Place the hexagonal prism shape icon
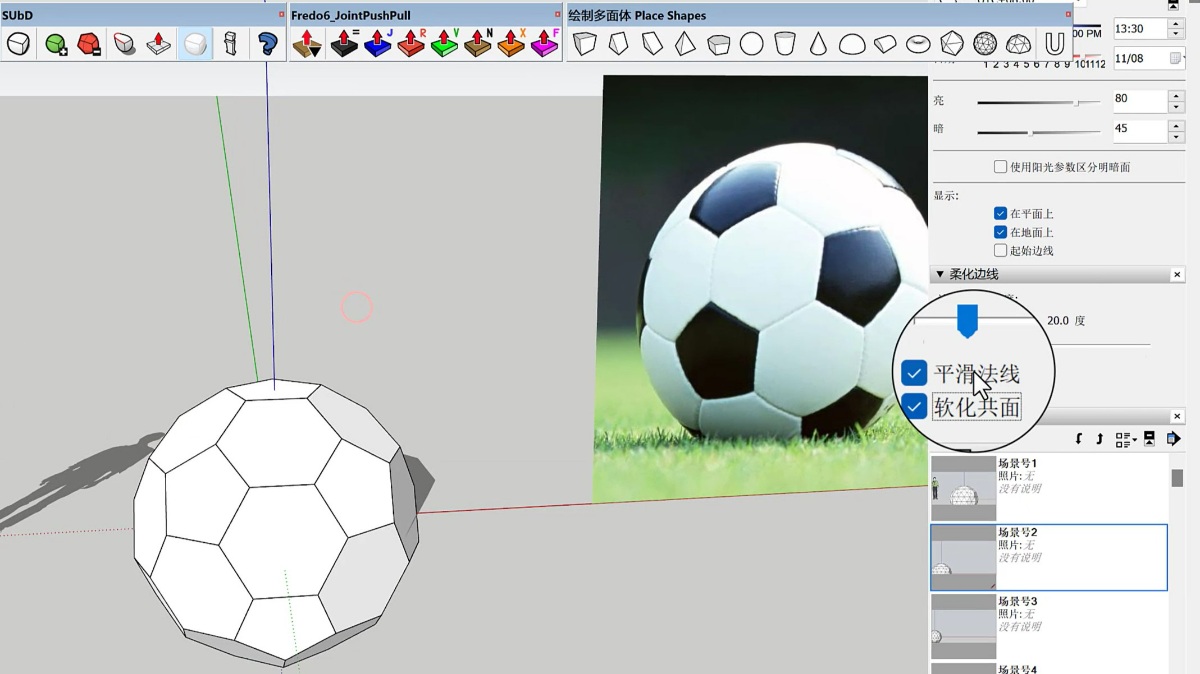This screenshot has height=674, width=1200. [718, 44]
